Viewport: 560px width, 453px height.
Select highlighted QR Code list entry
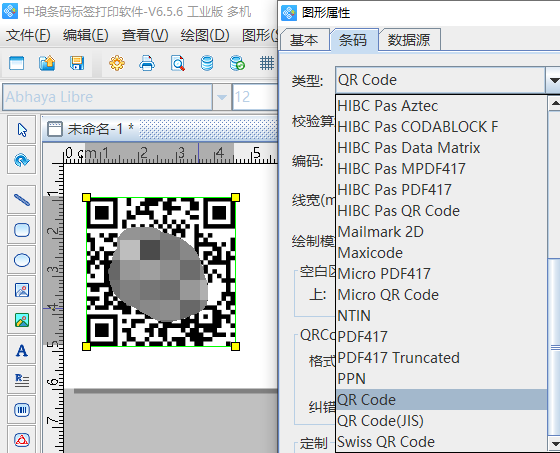coord(441,400)
